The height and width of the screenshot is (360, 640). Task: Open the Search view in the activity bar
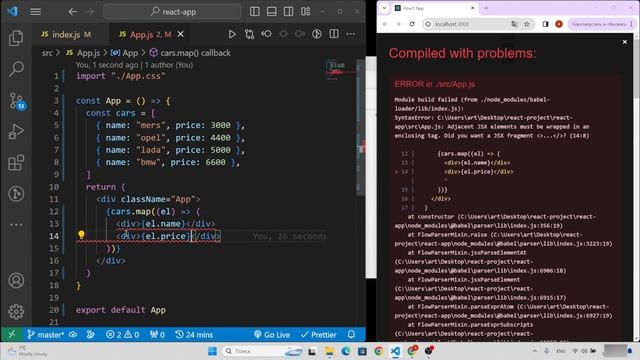tap(16, 69)
